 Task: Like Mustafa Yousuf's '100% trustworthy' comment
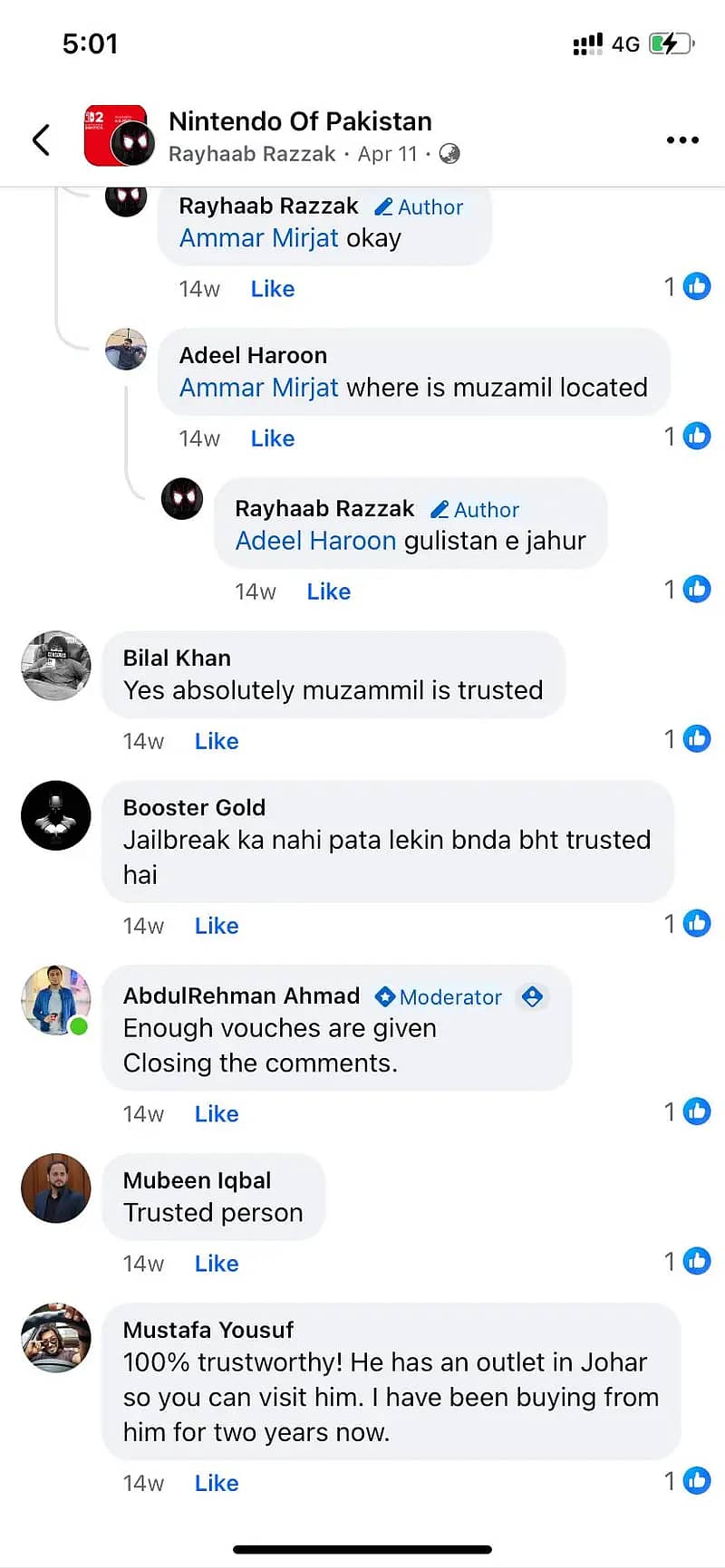pyautogui.click(x=217, y=1483)
